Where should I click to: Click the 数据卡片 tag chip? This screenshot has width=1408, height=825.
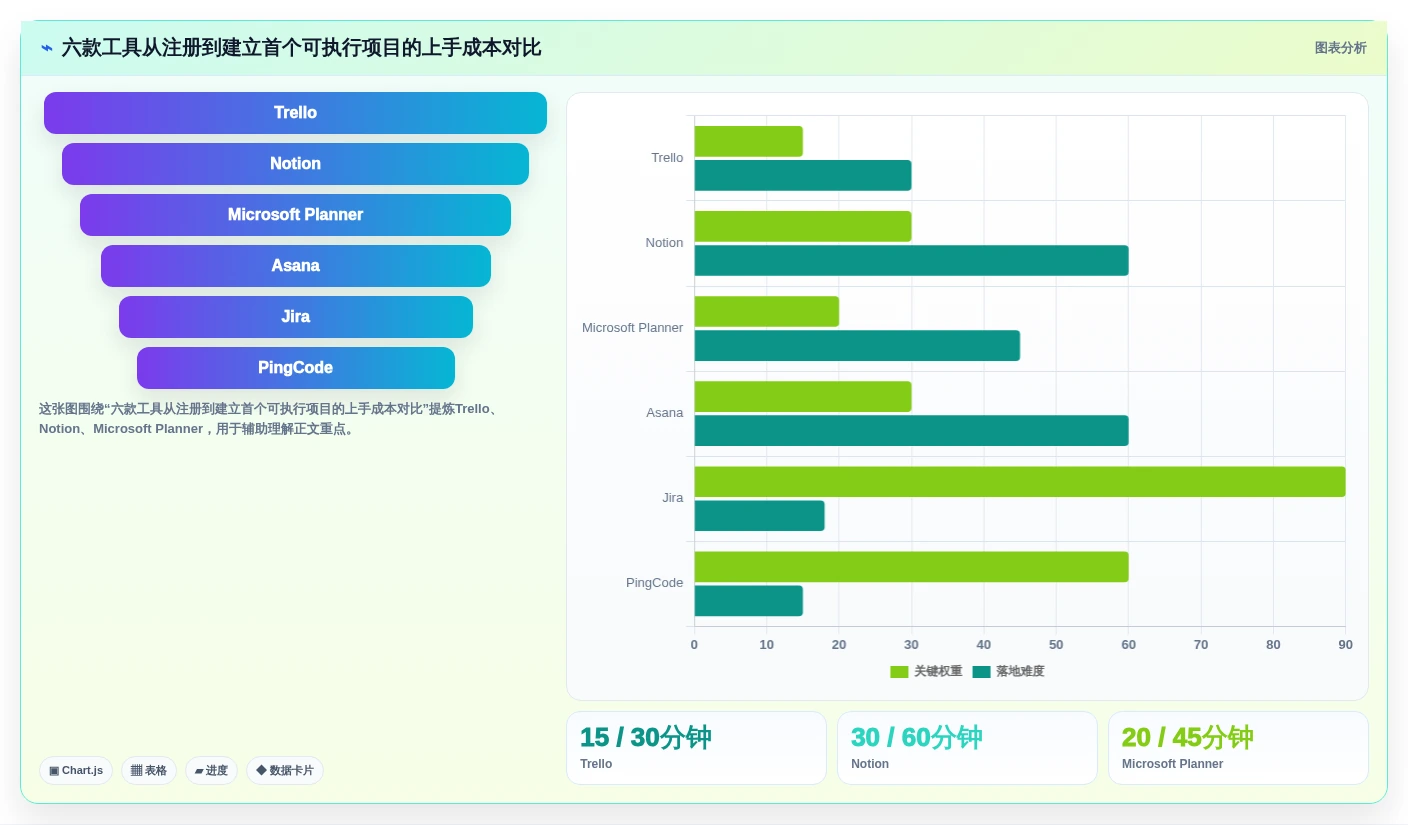click(285, 770)
